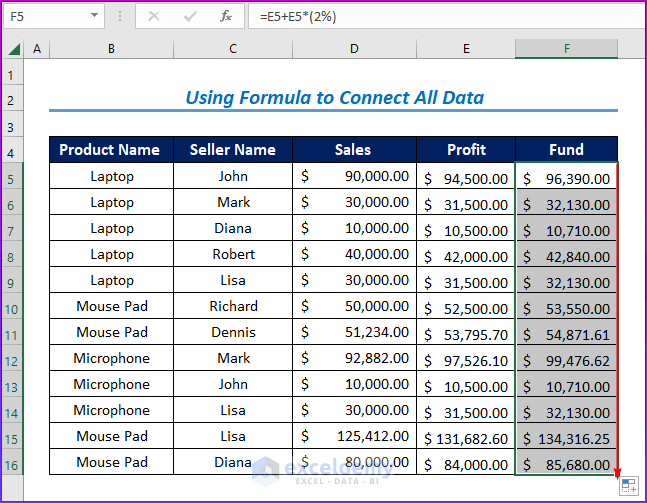Select Profit cell $ 84,000.00
Viewport: 647px width, 503px height.
(466, 462)
